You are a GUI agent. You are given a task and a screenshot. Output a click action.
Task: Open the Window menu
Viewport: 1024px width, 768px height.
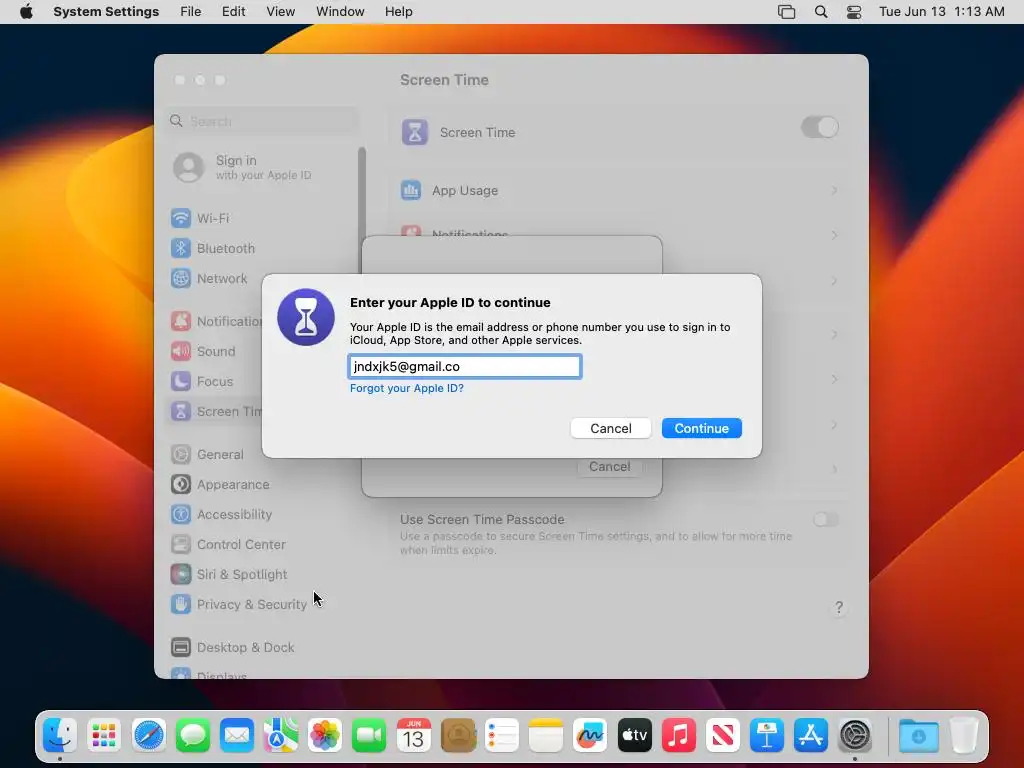[x=340, y=12]
